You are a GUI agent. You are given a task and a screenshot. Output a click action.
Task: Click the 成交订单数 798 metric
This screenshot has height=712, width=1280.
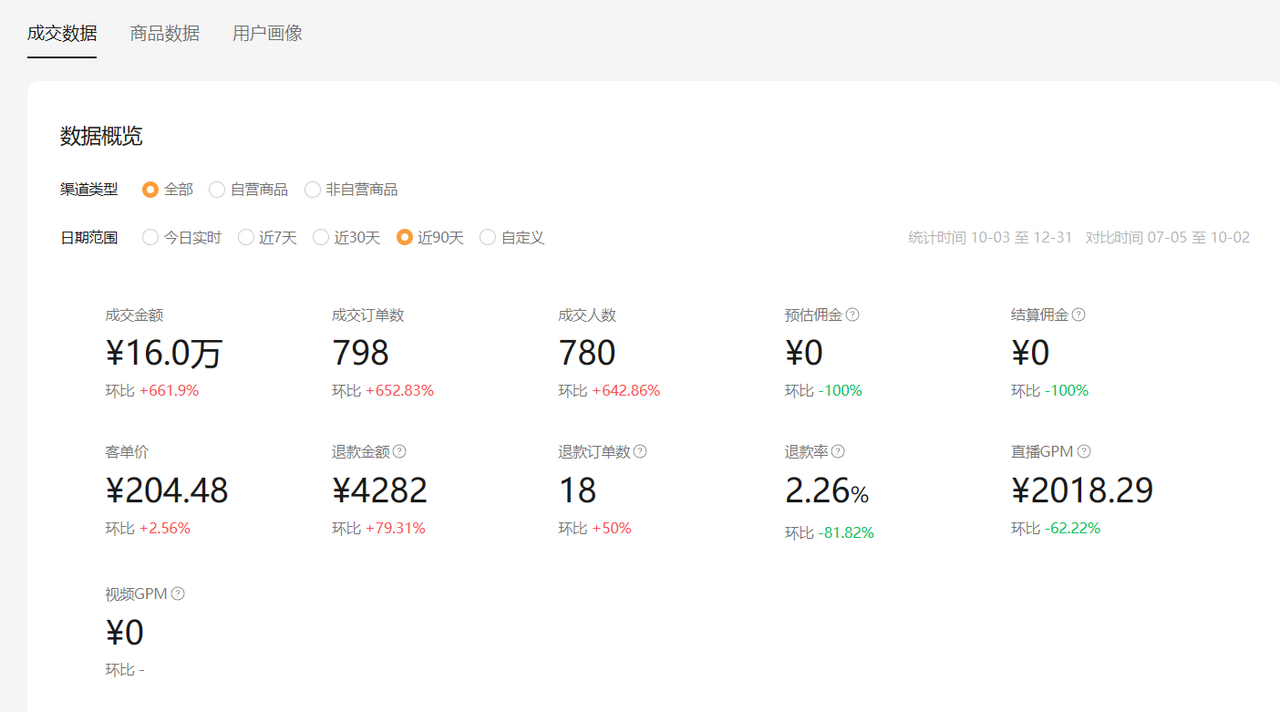point(360,353)
